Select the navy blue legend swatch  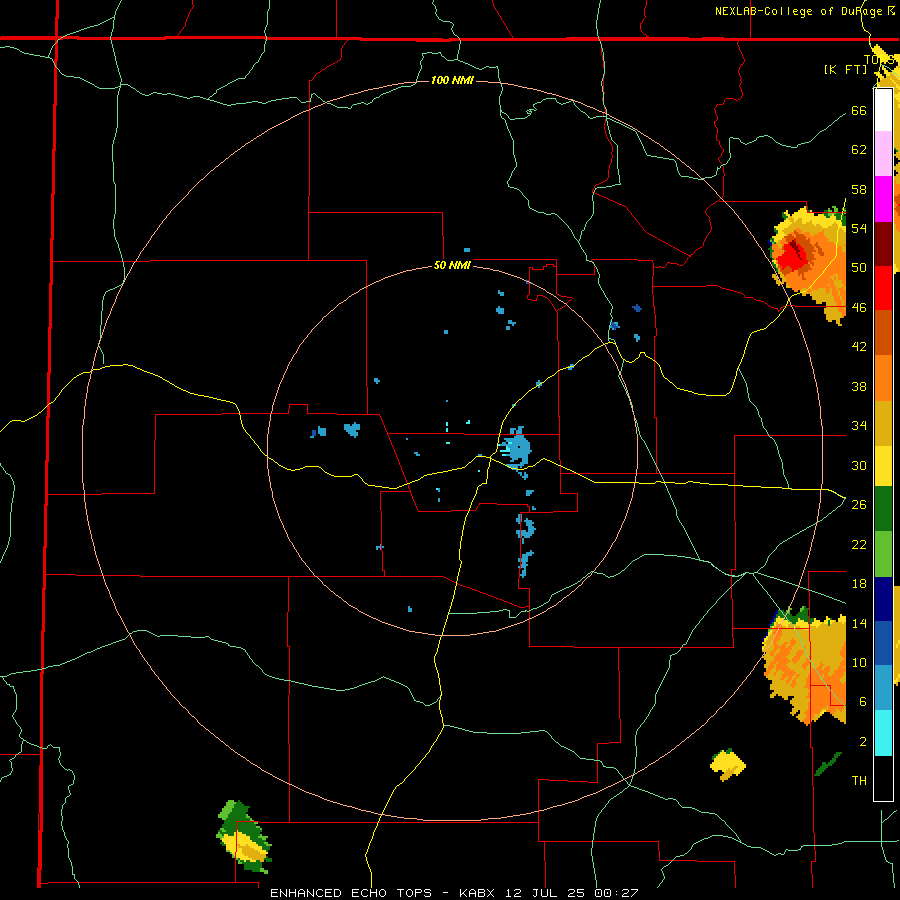tap(883, 599)
